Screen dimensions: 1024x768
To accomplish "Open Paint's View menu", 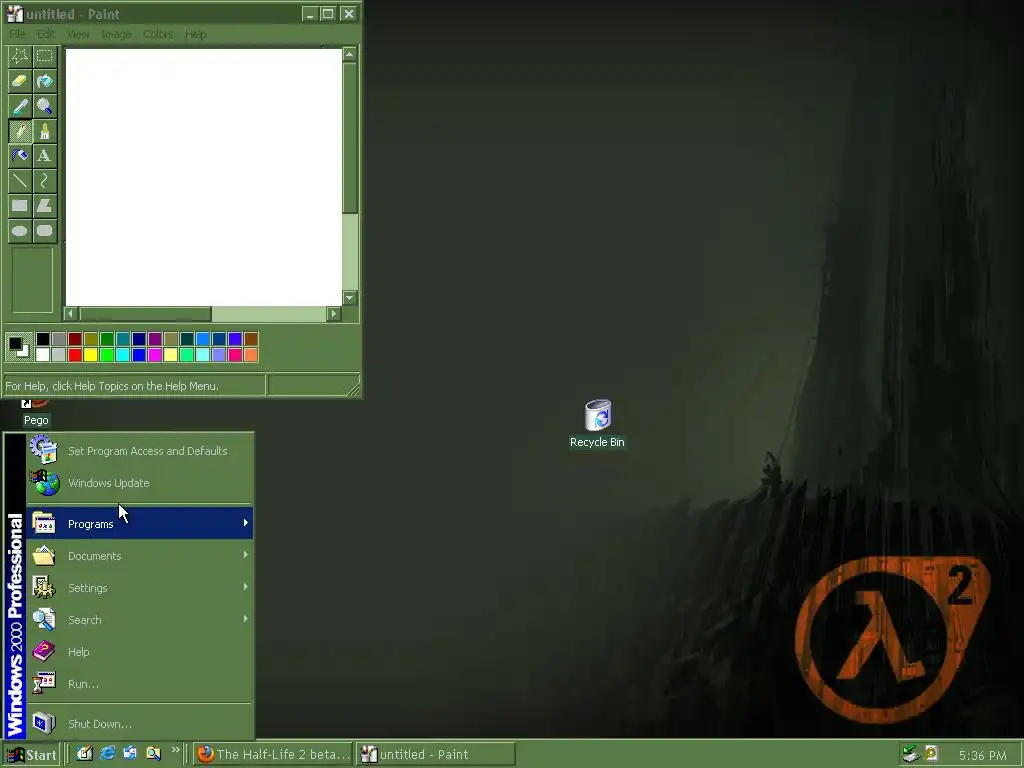I will pyautogui.click(x=78, y=34).
